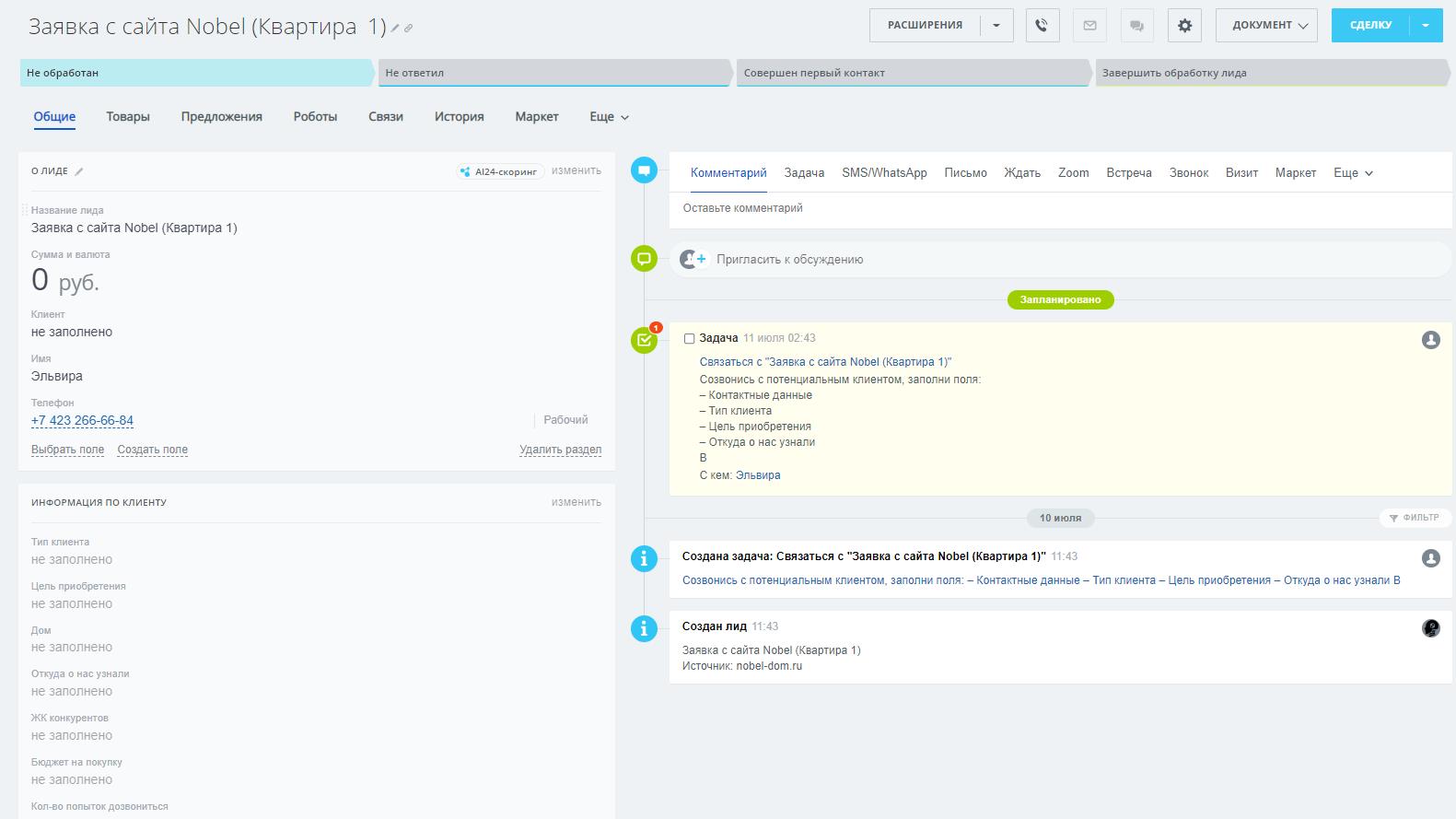Click the phone call icon in header
1456x819 pixels.
tap(1042, 26)
